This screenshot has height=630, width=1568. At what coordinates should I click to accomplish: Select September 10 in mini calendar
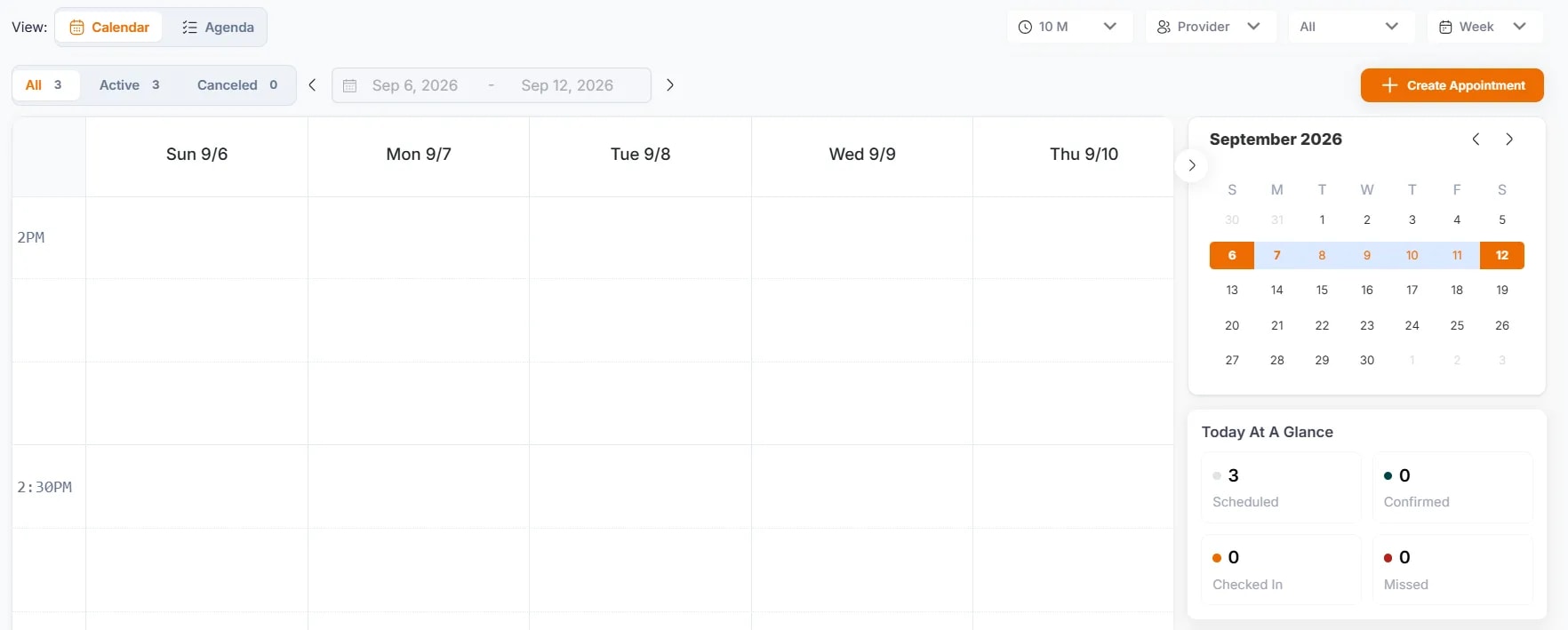(x=1412, y=255)
